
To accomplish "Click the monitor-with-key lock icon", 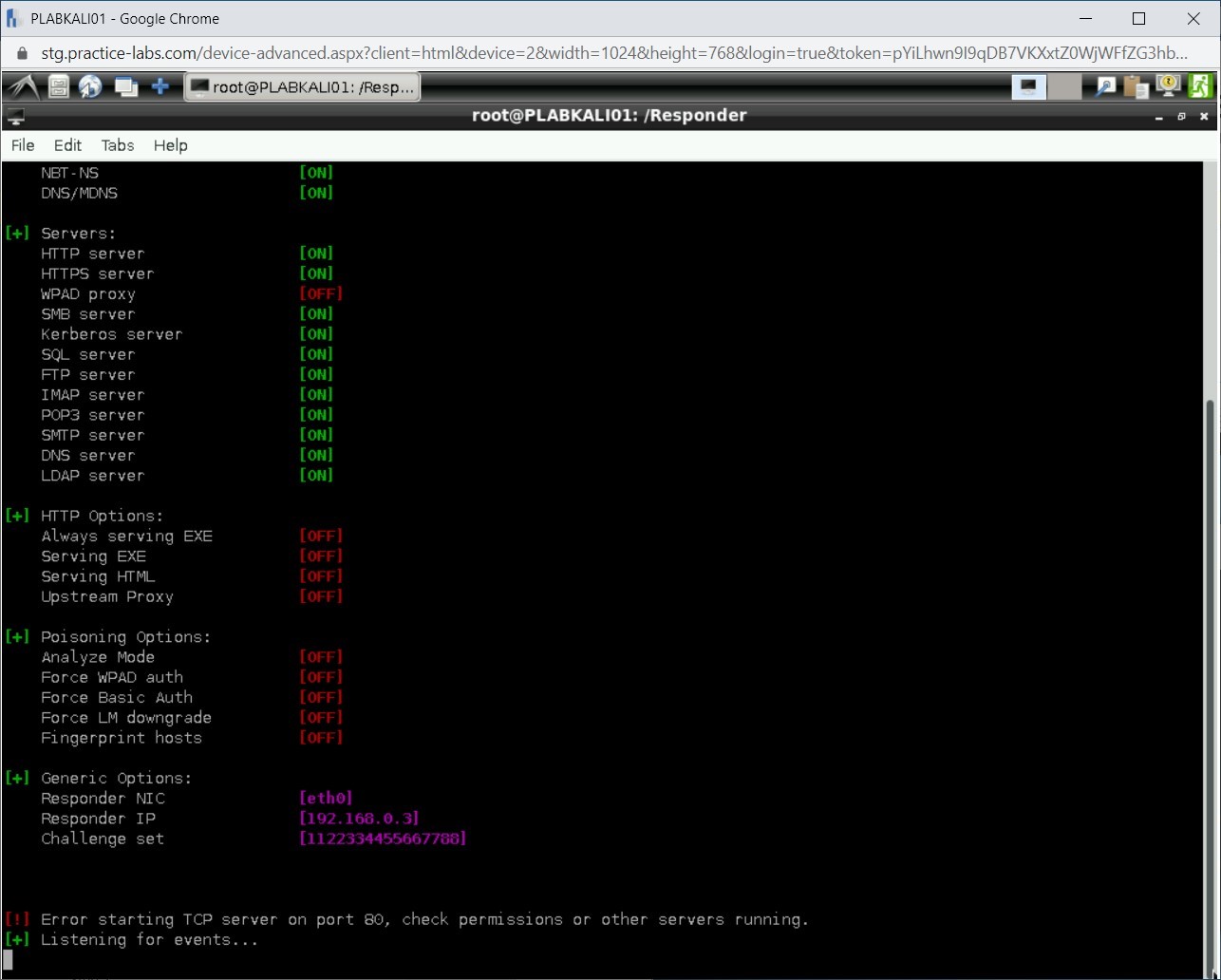I will (1168, 86).
